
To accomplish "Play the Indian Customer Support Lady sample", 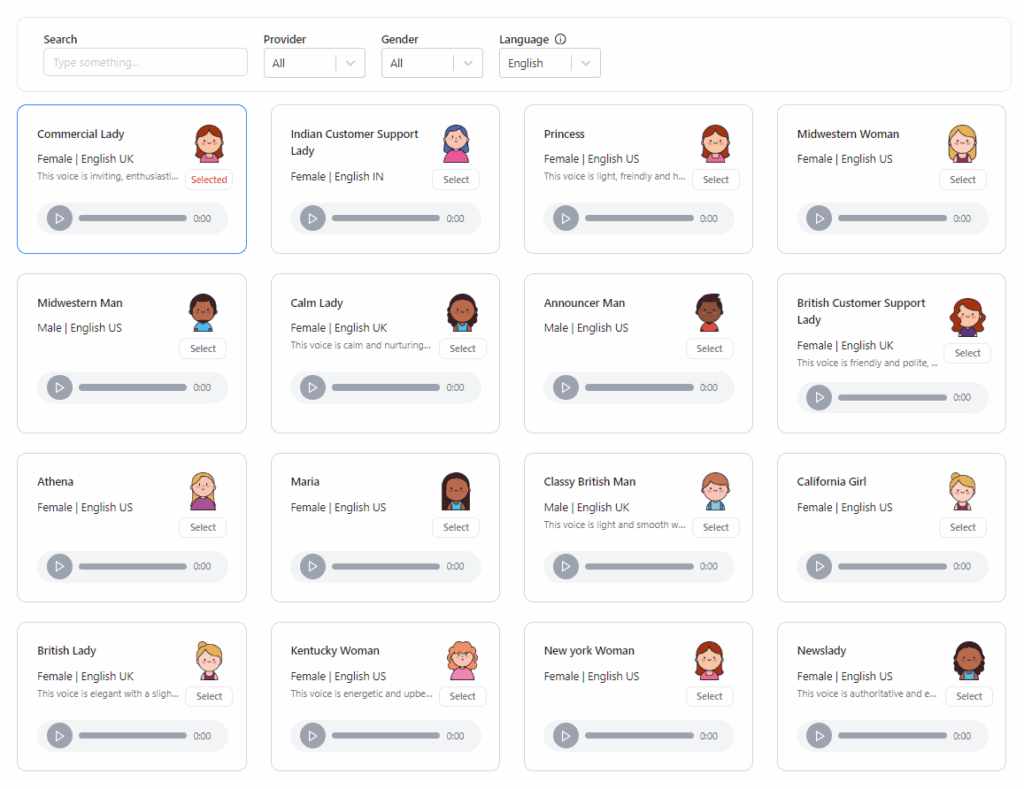I will [313, 218].
